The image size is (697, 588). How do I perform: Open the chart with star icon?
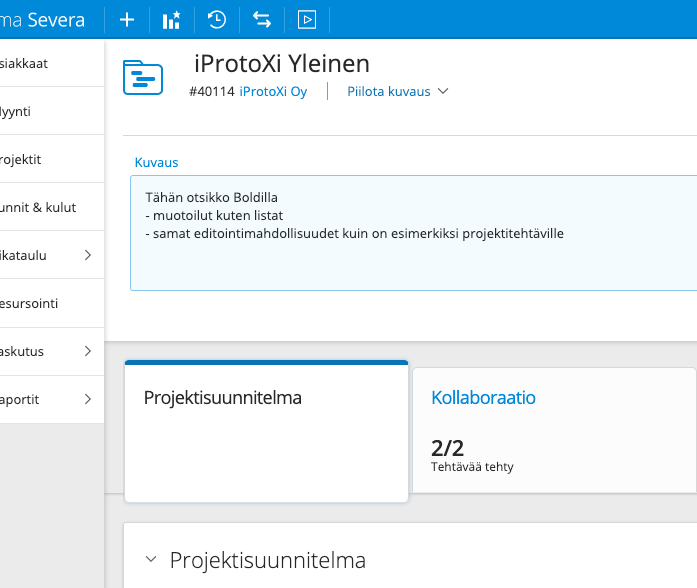[172, 20]
